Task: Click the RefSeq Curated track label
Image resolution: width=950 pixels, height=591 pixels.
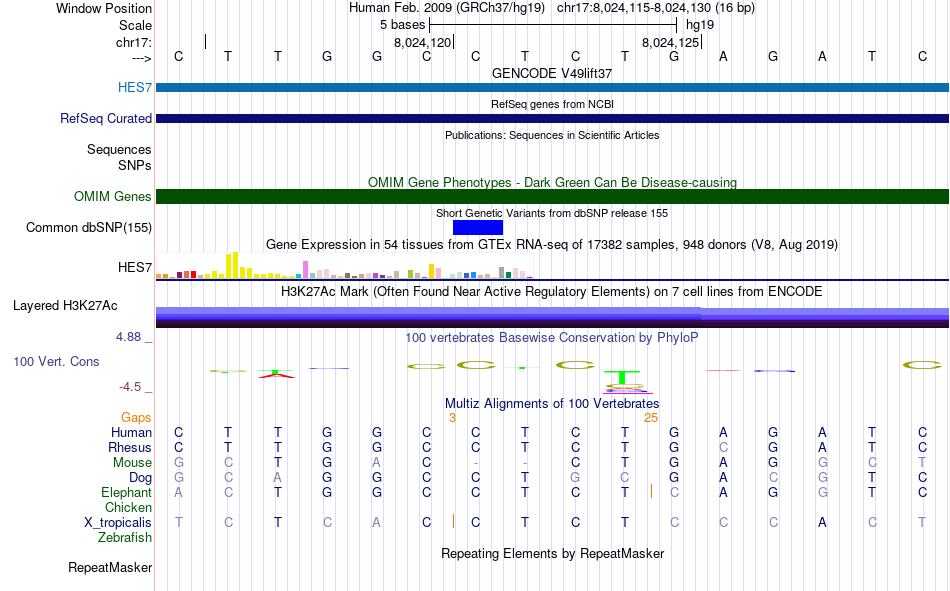Action: click(105, 118)
